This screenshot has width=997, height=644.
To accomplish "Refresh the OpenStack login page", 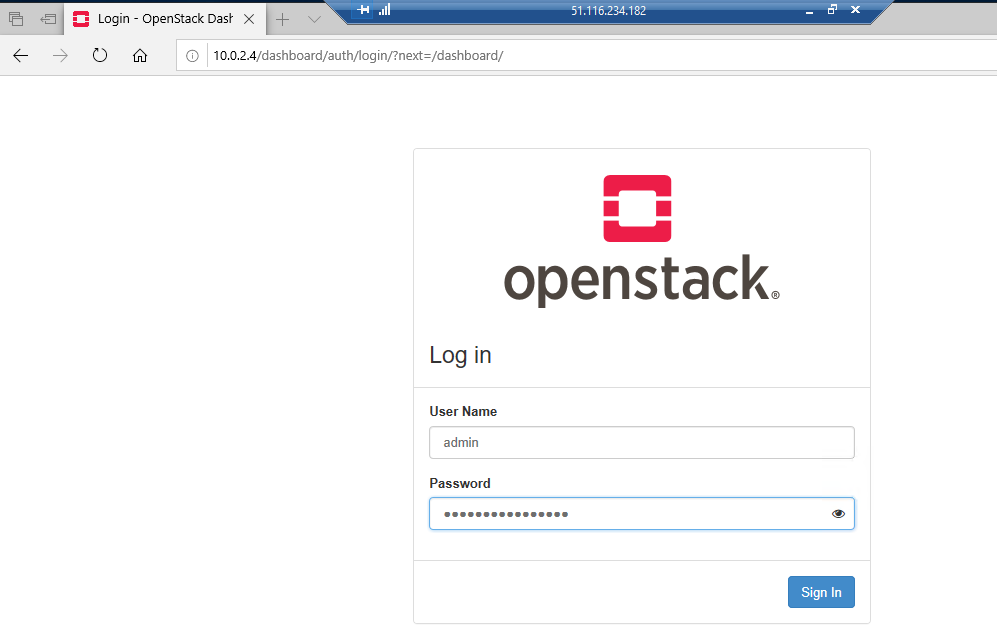I will [x=100, y=56].
